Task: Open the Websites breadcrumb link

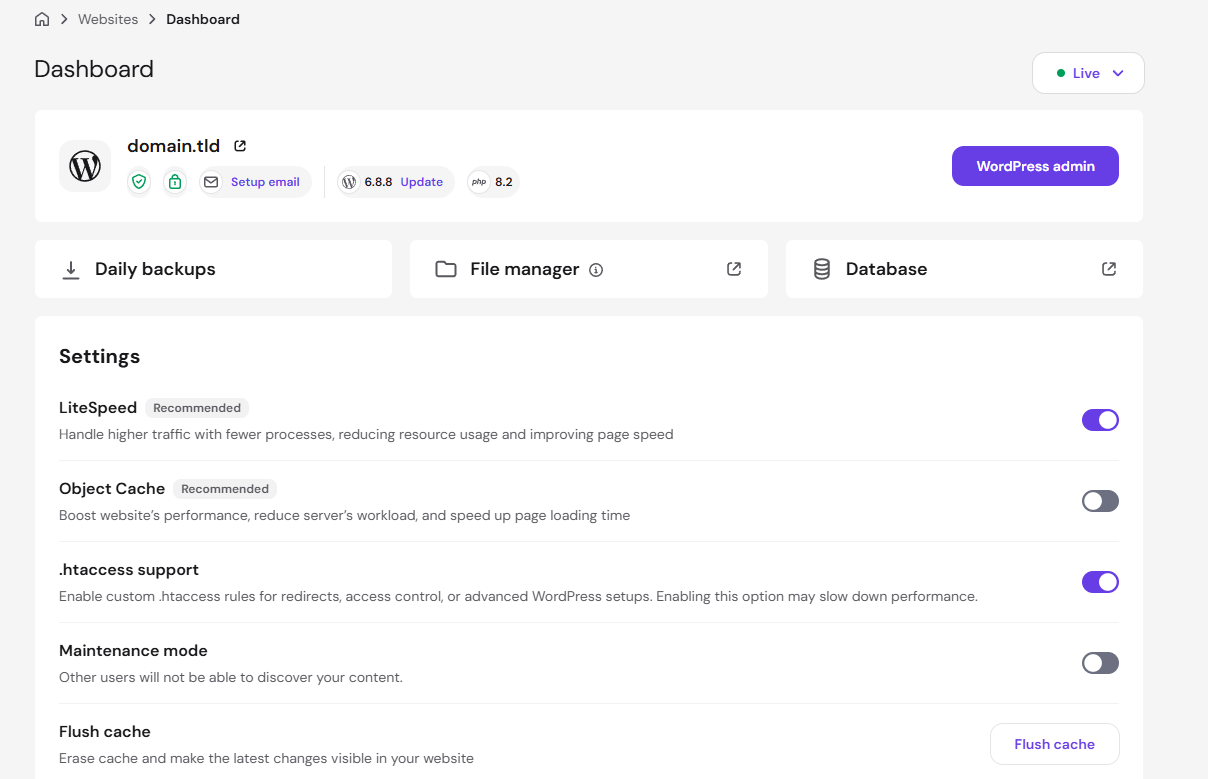Action: (108, 19)
